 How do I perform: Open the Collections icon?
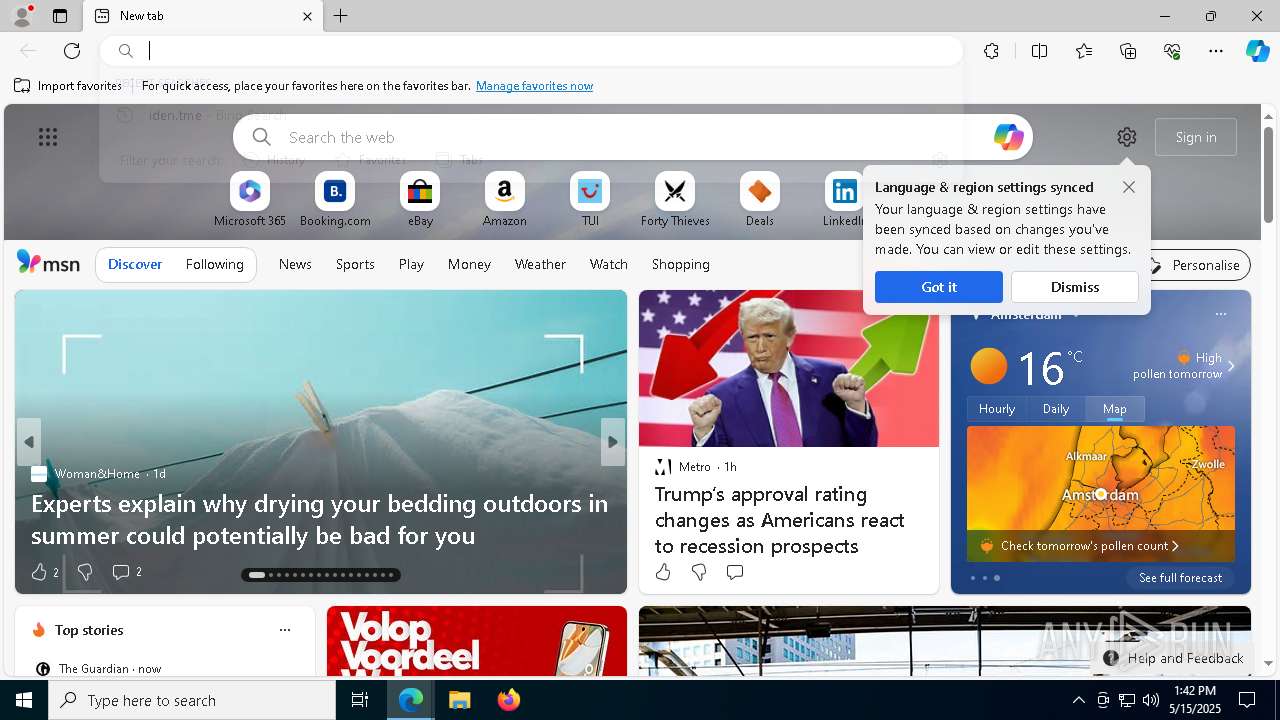[x=1128, y=51]
